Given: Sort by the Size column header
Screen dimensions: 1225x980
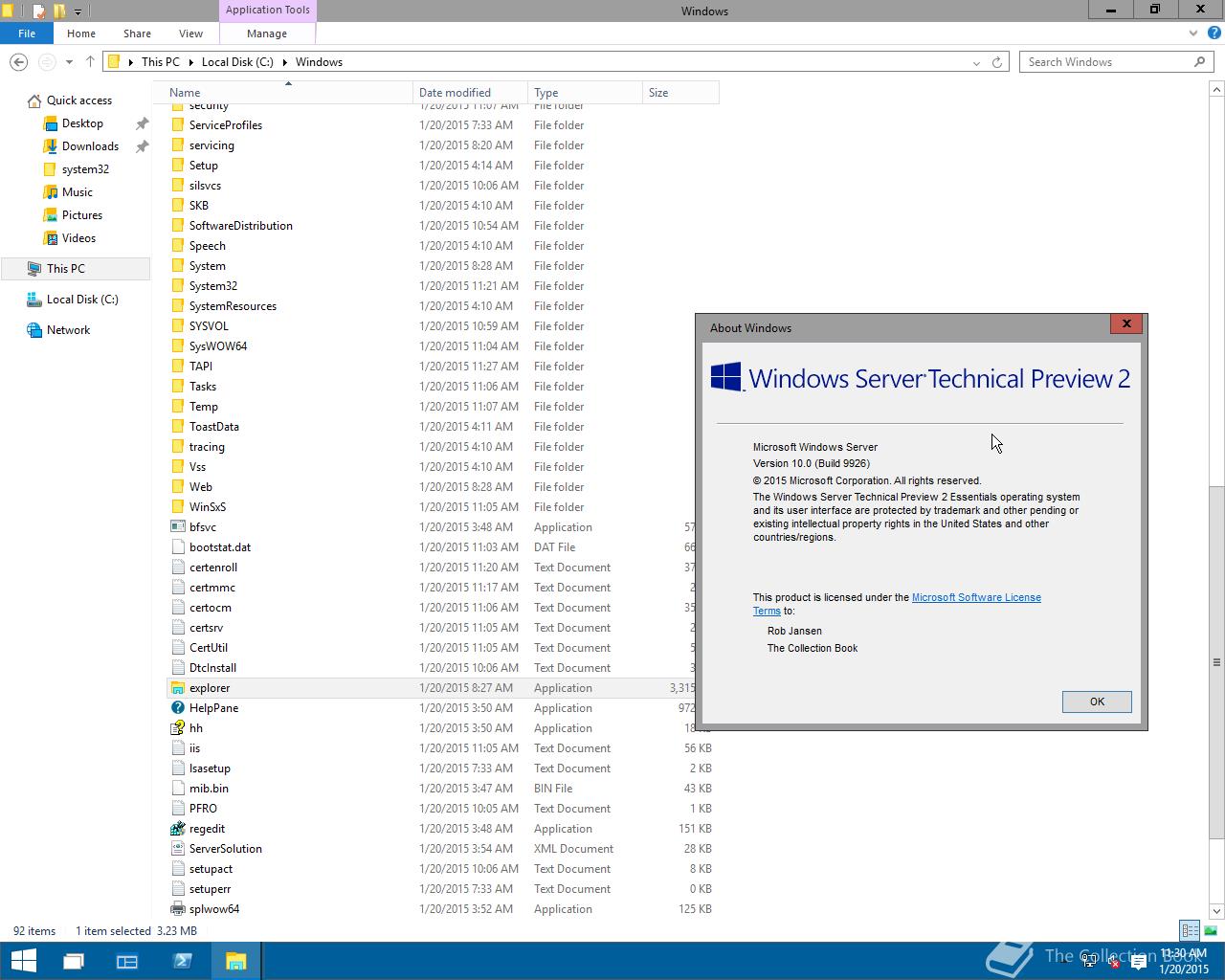Looking at the screenshot, I should click(680, 93).
